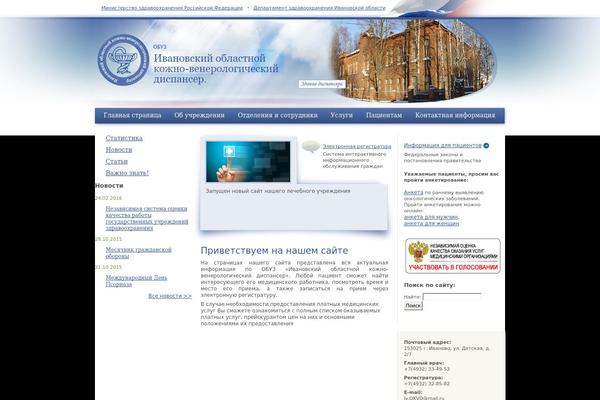Open the Главная страница menu item
The height and width of the screenshot is (400, 600).
click(132, 115)
